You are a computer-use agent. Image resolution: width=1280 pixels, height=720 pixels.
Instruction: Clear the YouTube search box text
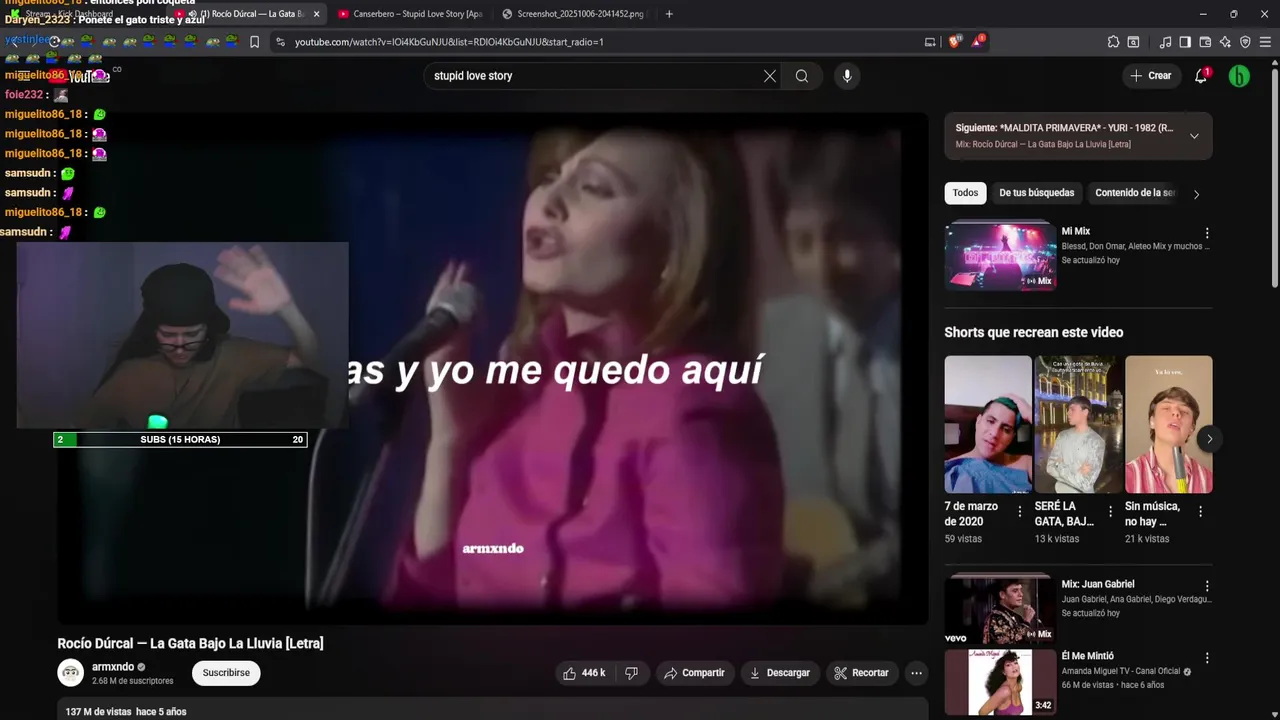(x=770, y=76)
